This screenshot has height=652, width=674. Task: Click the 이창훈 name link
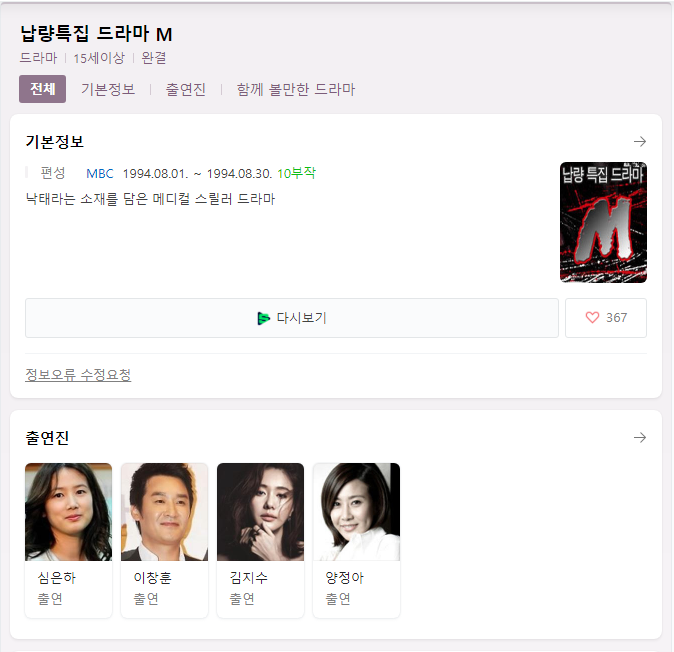coord(153,578)
